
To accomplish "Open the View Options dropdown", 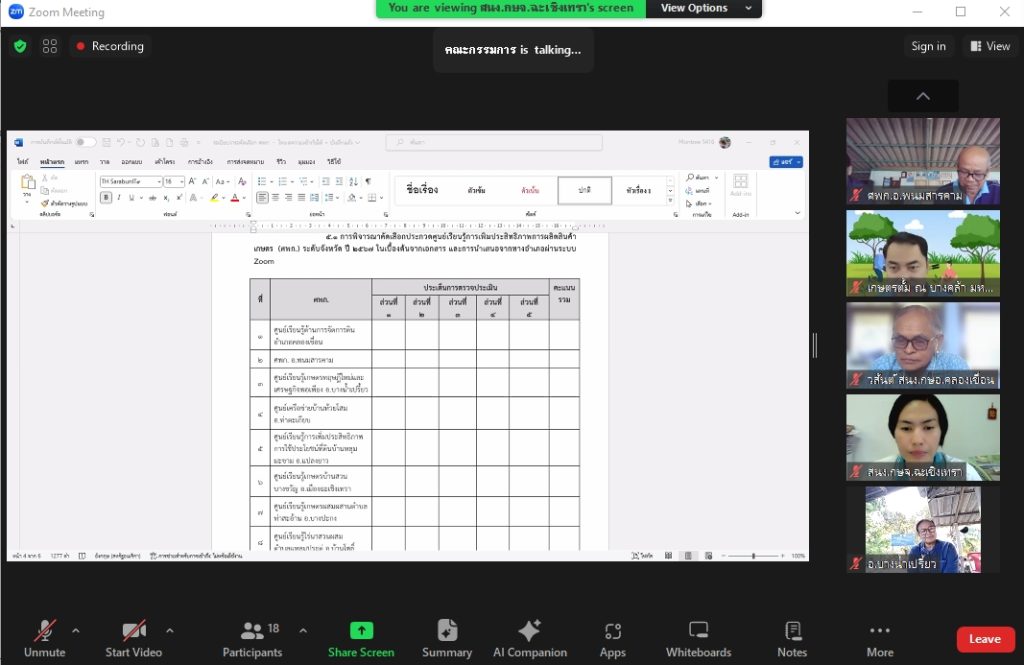I will point(704,8).
